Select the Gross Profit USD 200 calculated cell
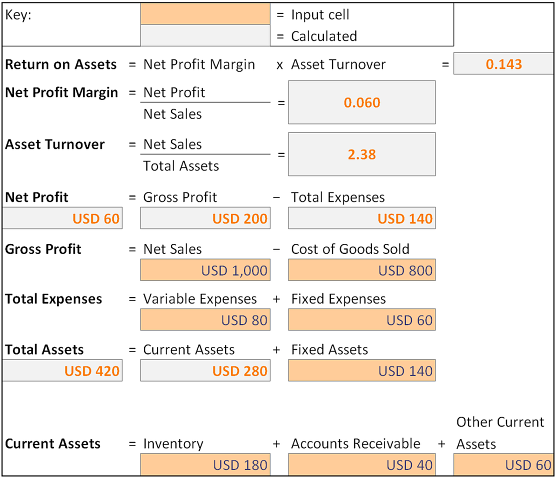Image resolution: width=556 pixels, height=478 pixels. click(205, 218)
